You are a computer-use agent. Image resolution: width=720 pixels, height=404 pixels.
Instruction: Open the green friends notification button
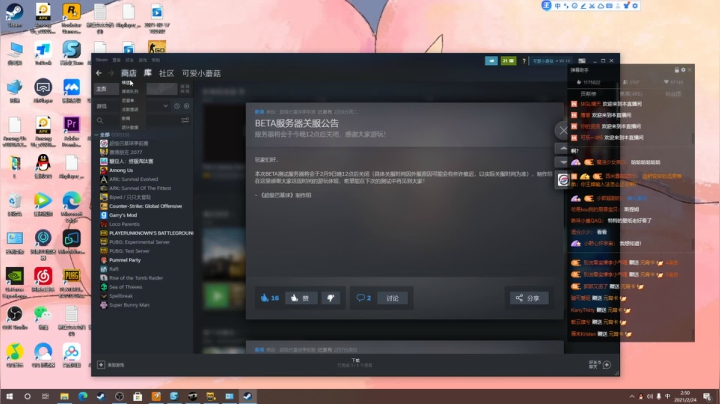pos(508,61)
